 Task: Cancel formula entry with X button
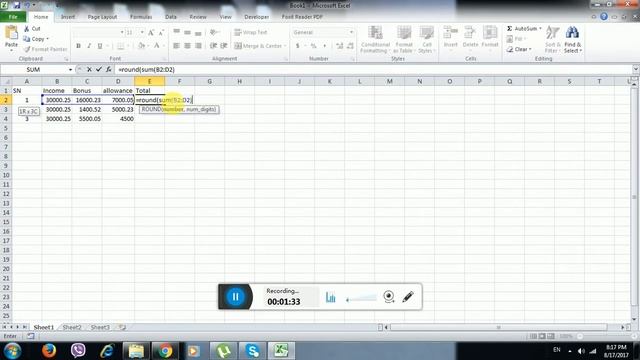pos(89,70)
